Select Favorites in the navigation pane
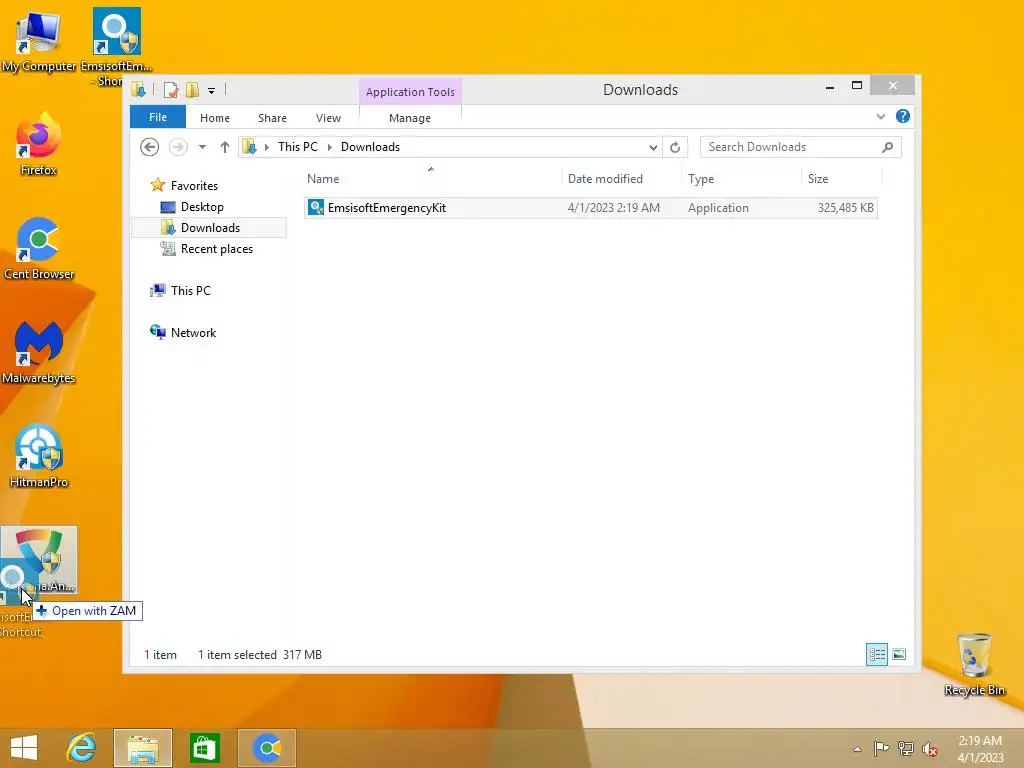The width and height of the screenshot is (1024, 768). pos(194,185)
